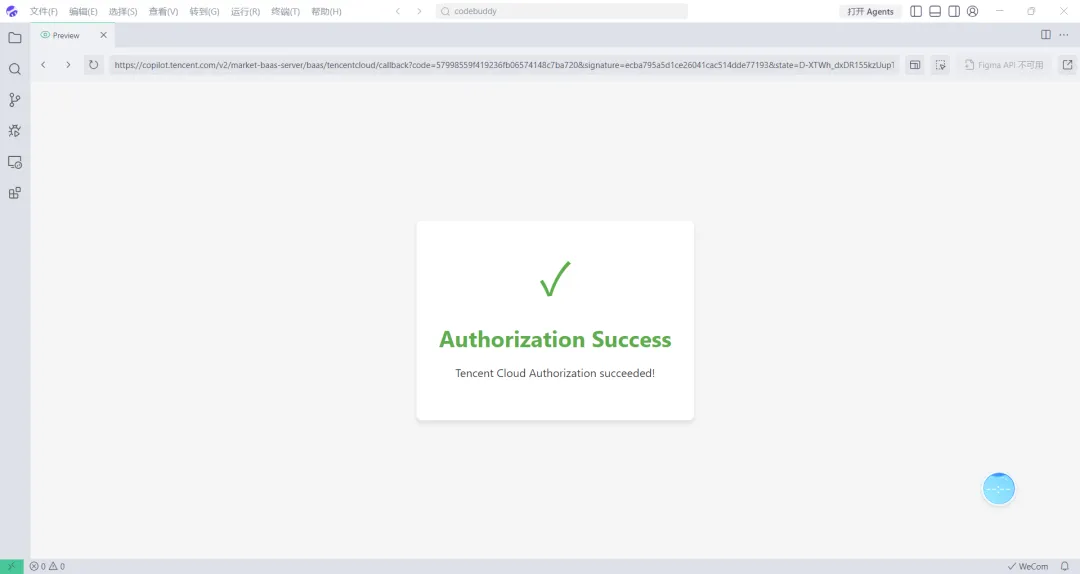This screenshot has height=574, width=1080.
Task: Open the Source Control branch icon
Action: (14, 100)
